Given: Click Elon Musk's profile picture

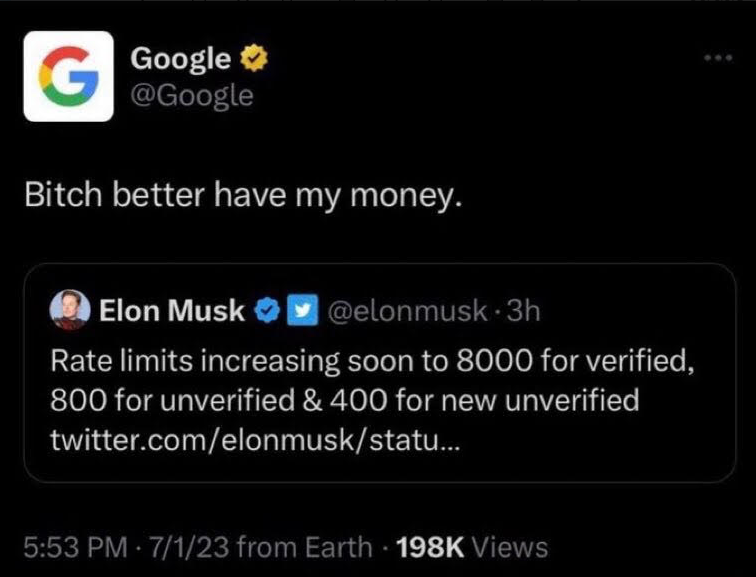Looking at the screenshot, I should 70,309.
